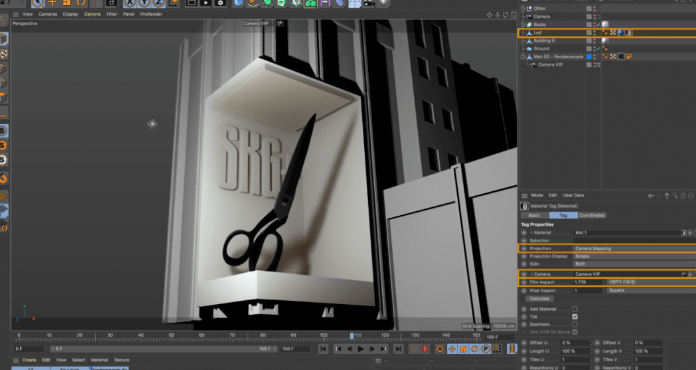Toggle the Tile checkbox
The height and width of the screenshot is (370, 696).
[x=575, y=316]
